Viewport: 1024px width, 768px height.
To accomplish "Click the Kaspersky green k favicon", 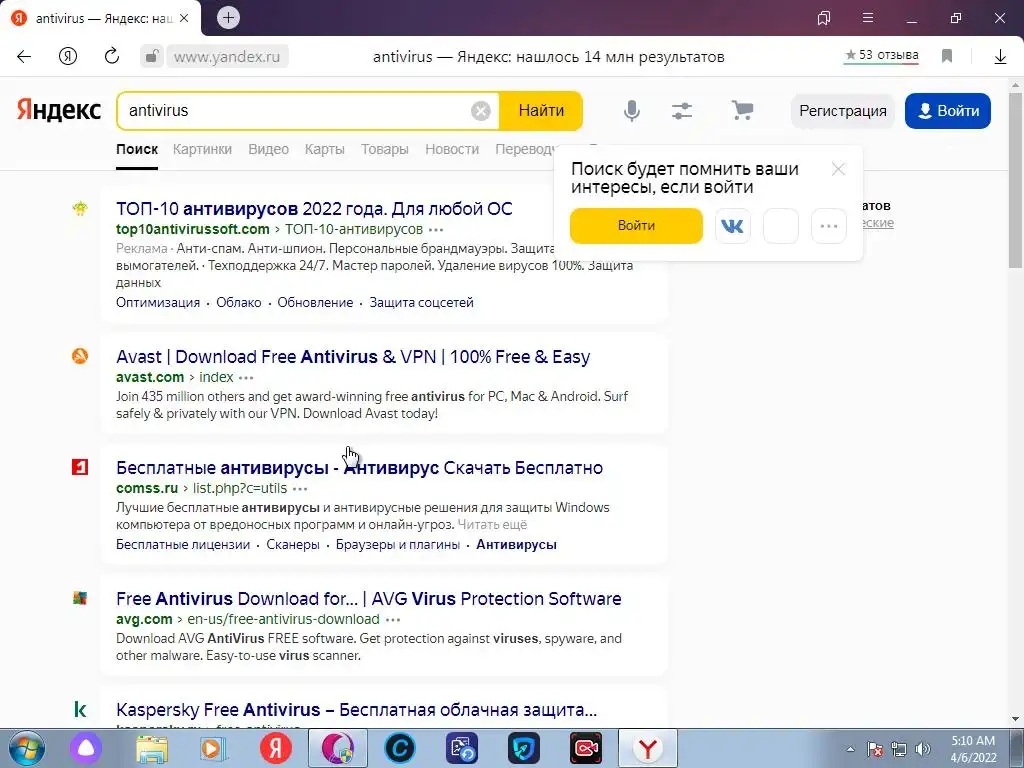I will 80,709.
